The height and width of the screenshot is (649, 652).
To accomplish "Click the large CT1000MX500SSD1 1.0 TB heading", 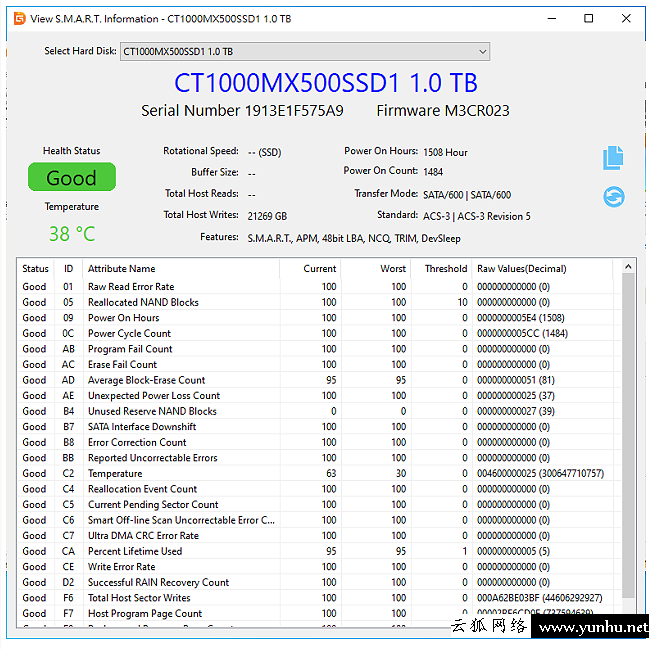I will (x=326, y=82).
